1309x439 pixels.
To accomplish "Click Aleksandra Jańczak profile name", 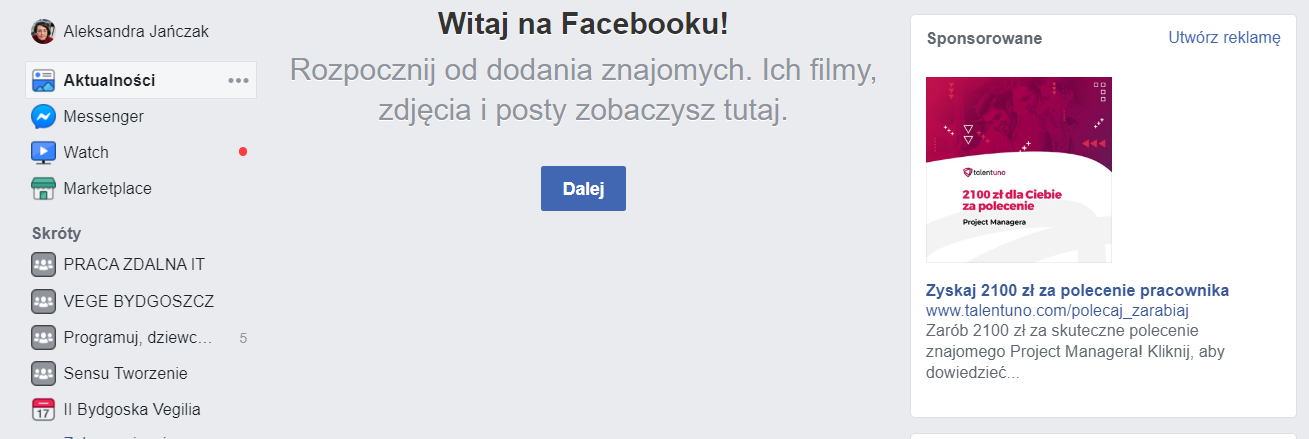I will pos(136,32).
